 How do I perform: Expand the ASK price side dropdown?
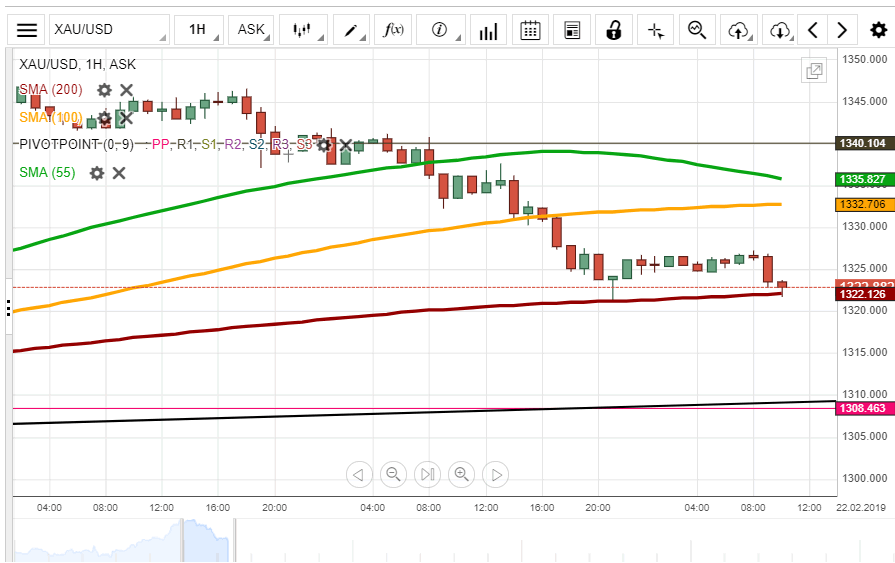251,30
